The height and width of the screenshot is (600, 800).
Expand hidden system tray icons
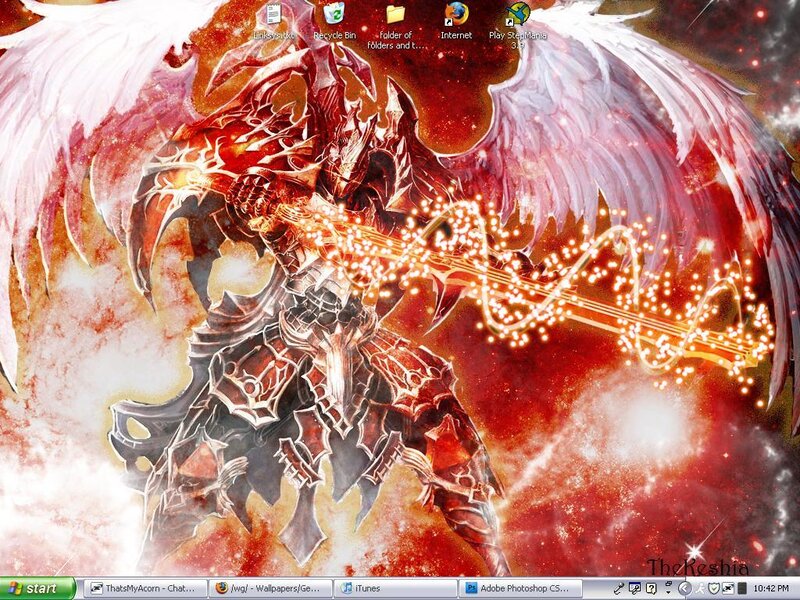685,589
